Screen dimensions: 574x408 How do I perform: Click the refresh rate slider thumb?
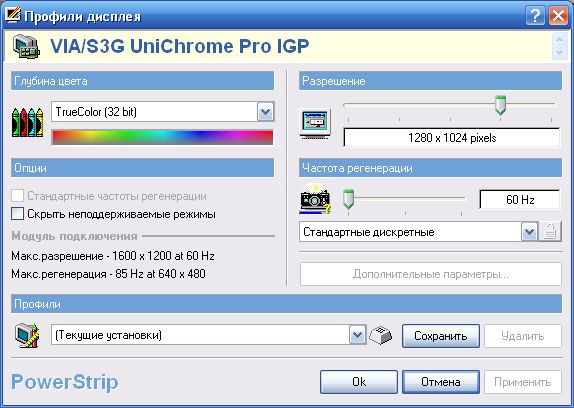click(x=348, y=199)
